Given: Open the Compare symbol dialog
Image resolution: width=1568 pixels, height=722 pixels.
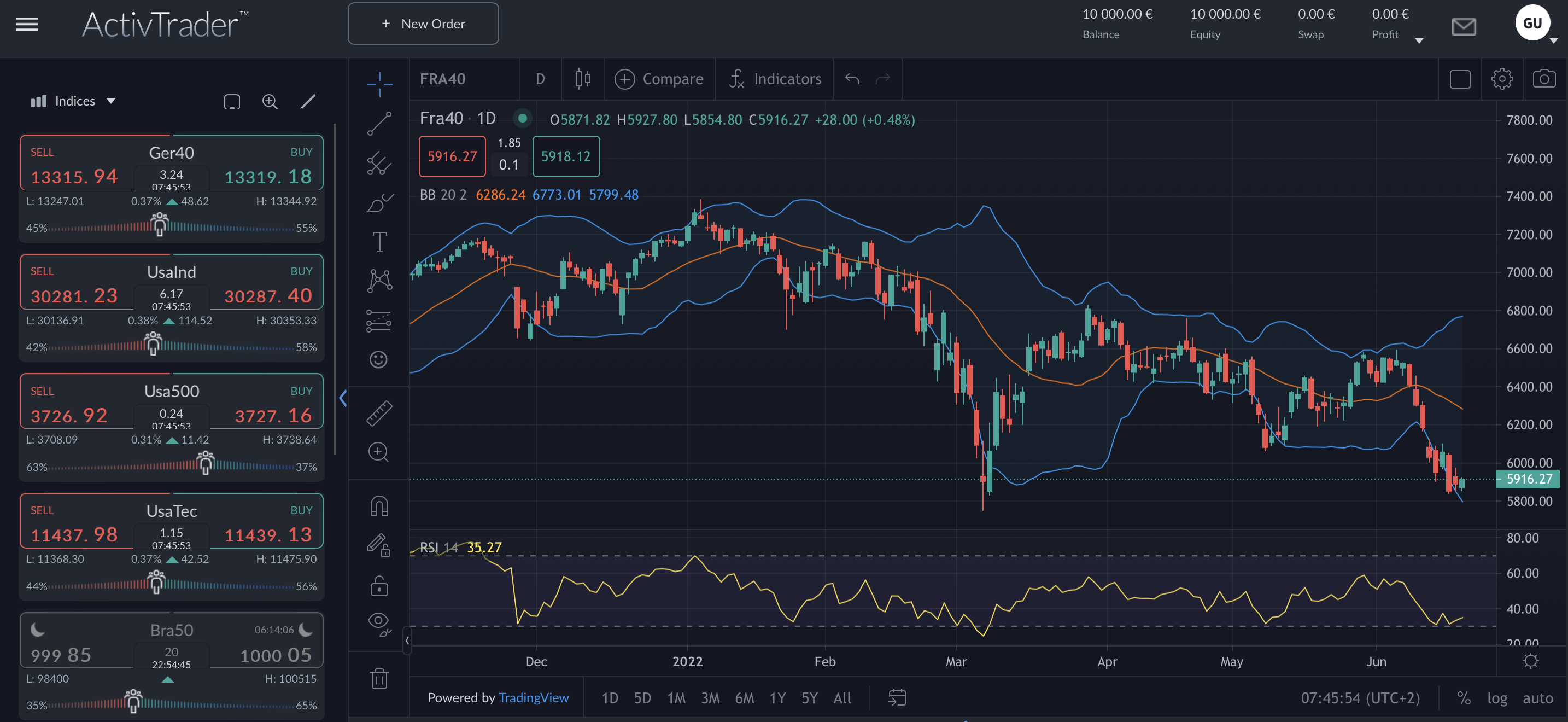Looking at the screenshot, I should click(x=659, y=79).
